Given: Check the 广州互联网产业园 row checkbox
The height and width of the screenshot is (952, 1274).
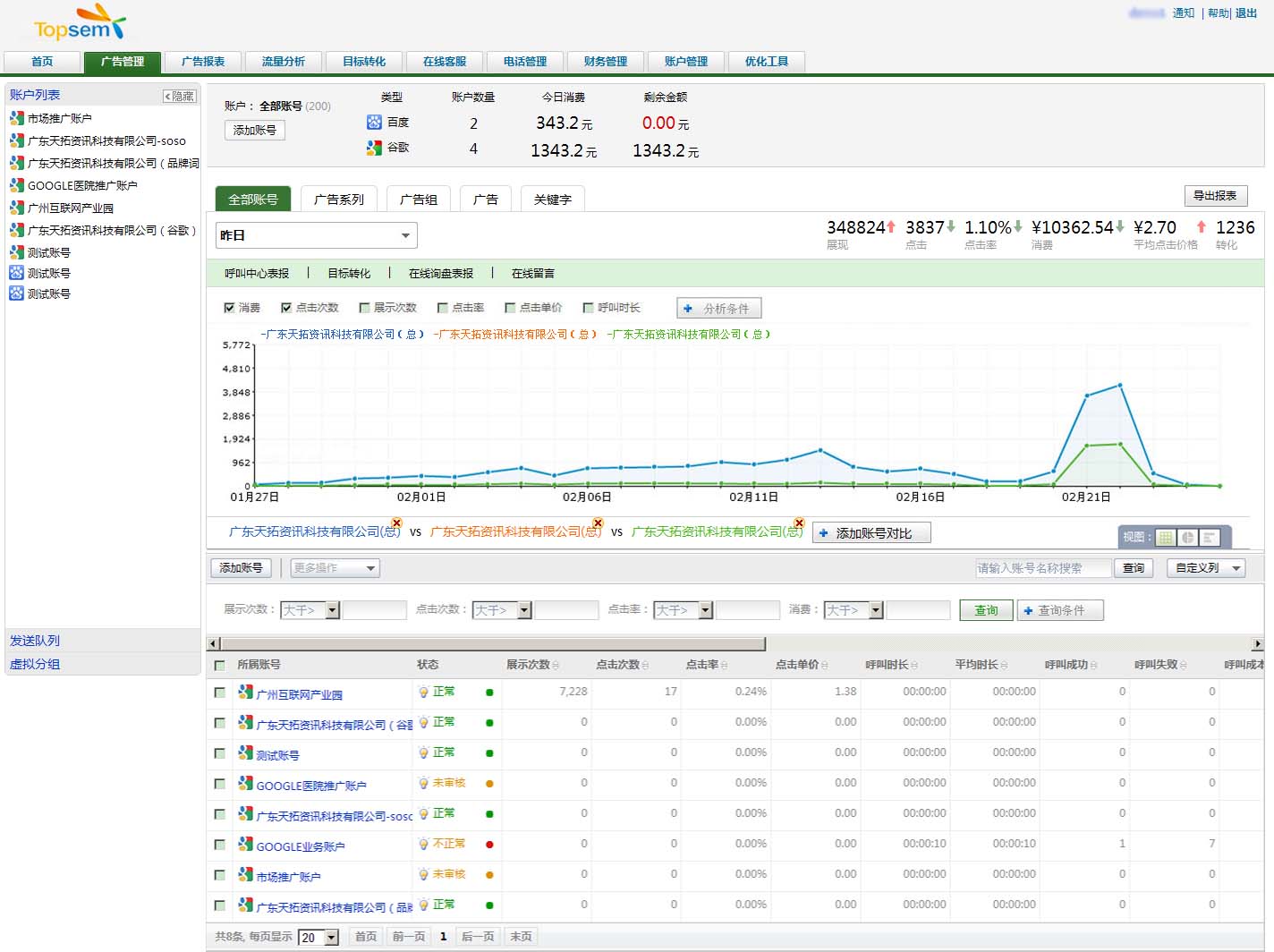Looking at the screenshot, I should click(219, 693).
